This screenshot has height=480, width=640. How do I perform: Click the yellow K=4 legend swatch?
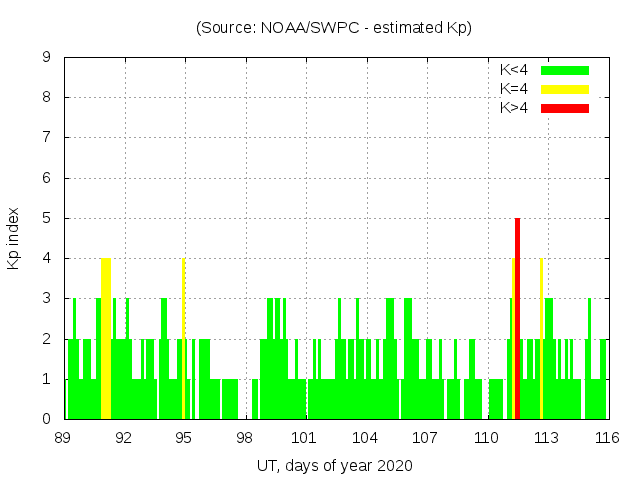coord(565,89)
